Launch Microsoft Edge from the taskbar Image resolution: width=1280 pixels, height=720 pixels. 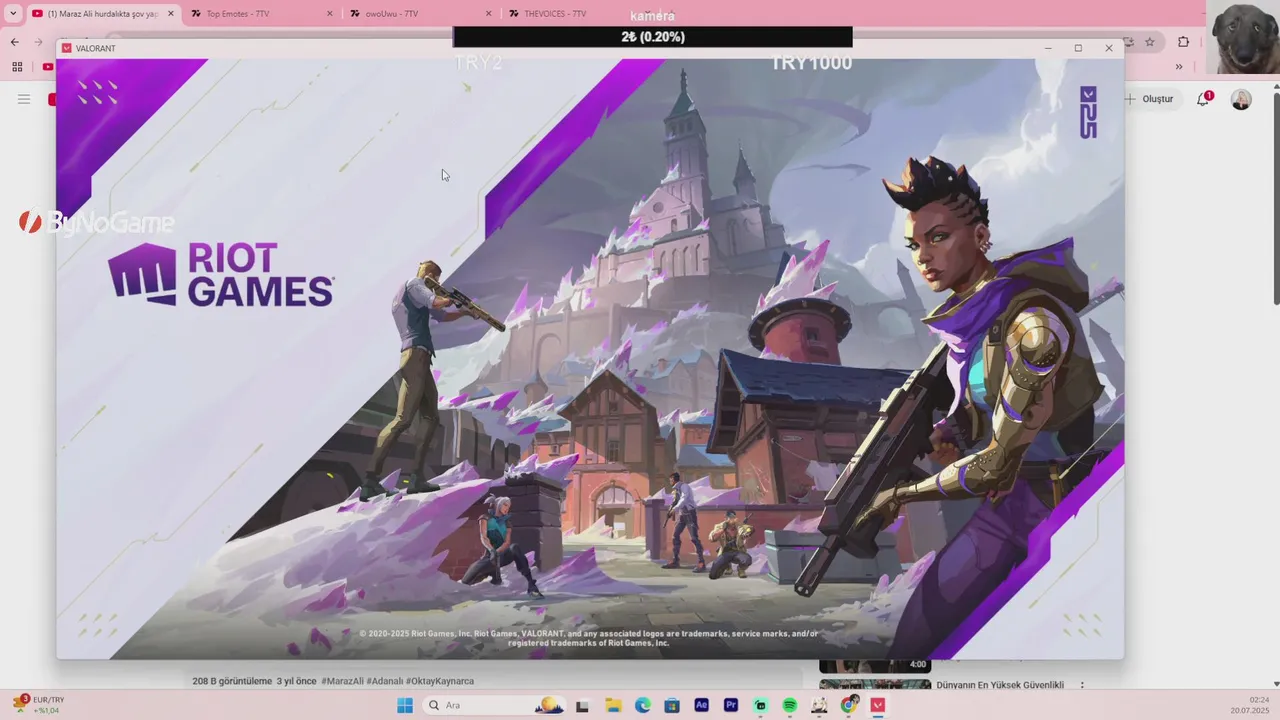point(643,705)
